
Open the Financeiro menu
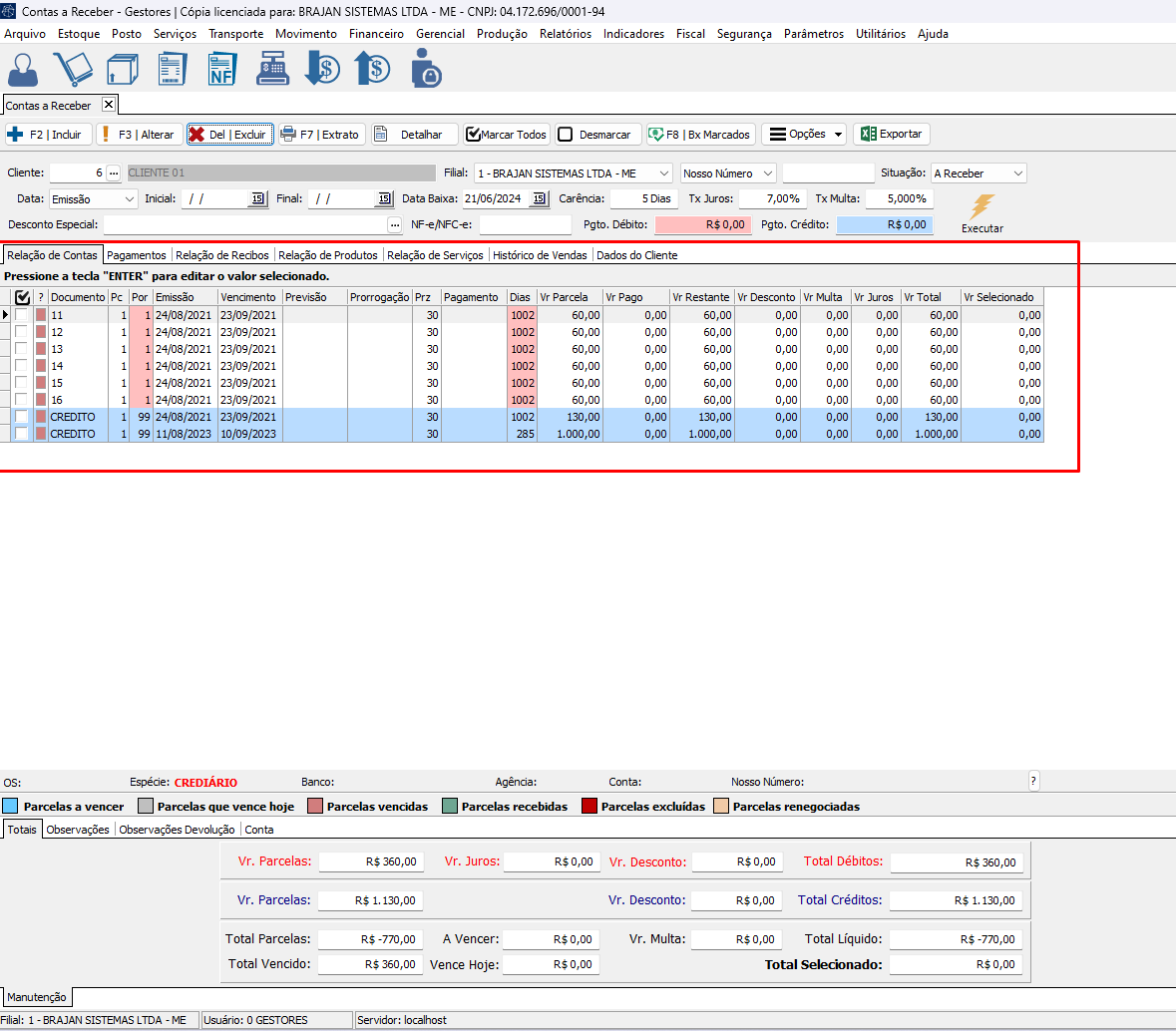tap(376, 34)
